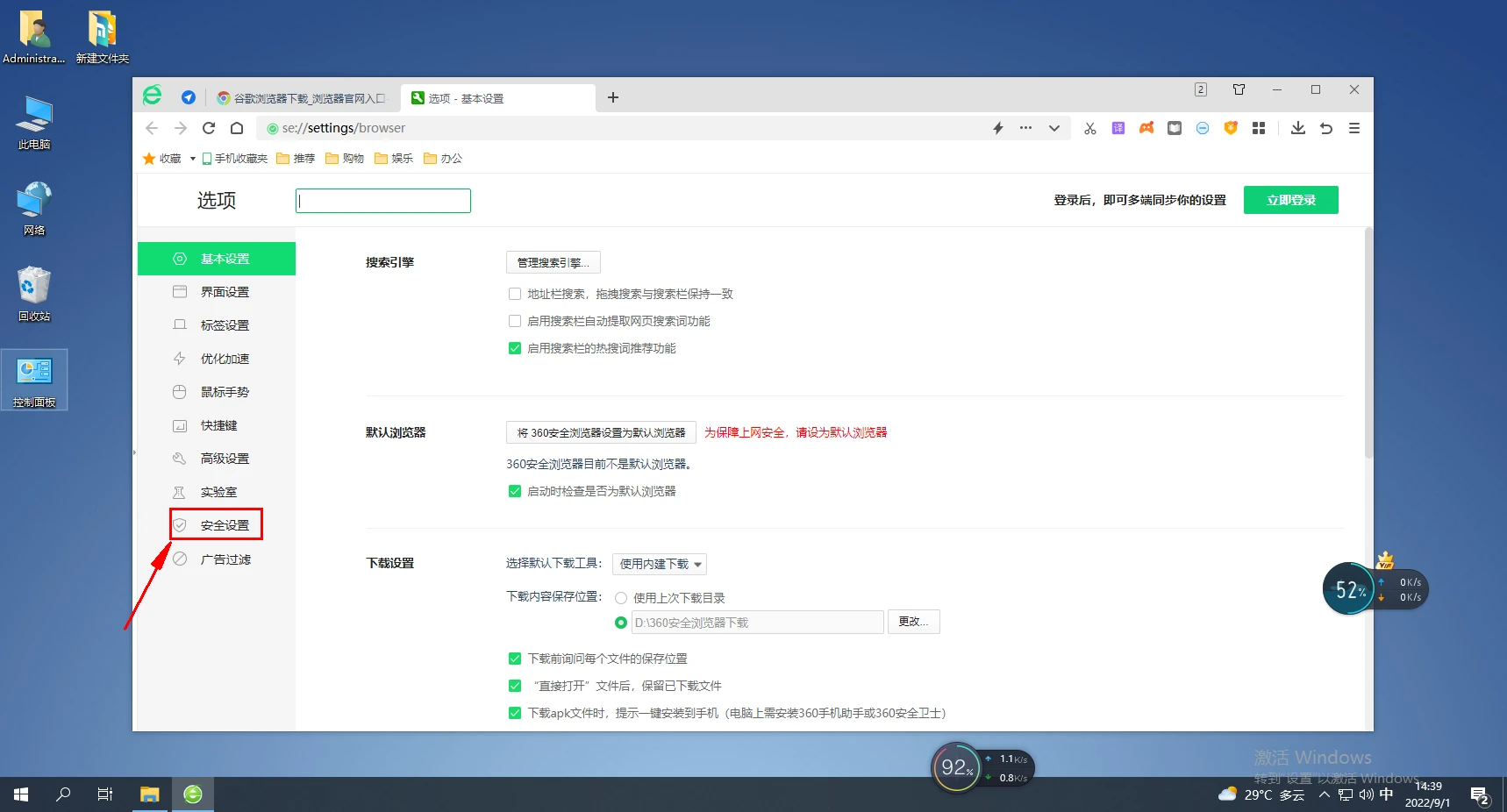Open 安全设置 in the sidebar
1507x812 pixels.
tap(217, 525)
